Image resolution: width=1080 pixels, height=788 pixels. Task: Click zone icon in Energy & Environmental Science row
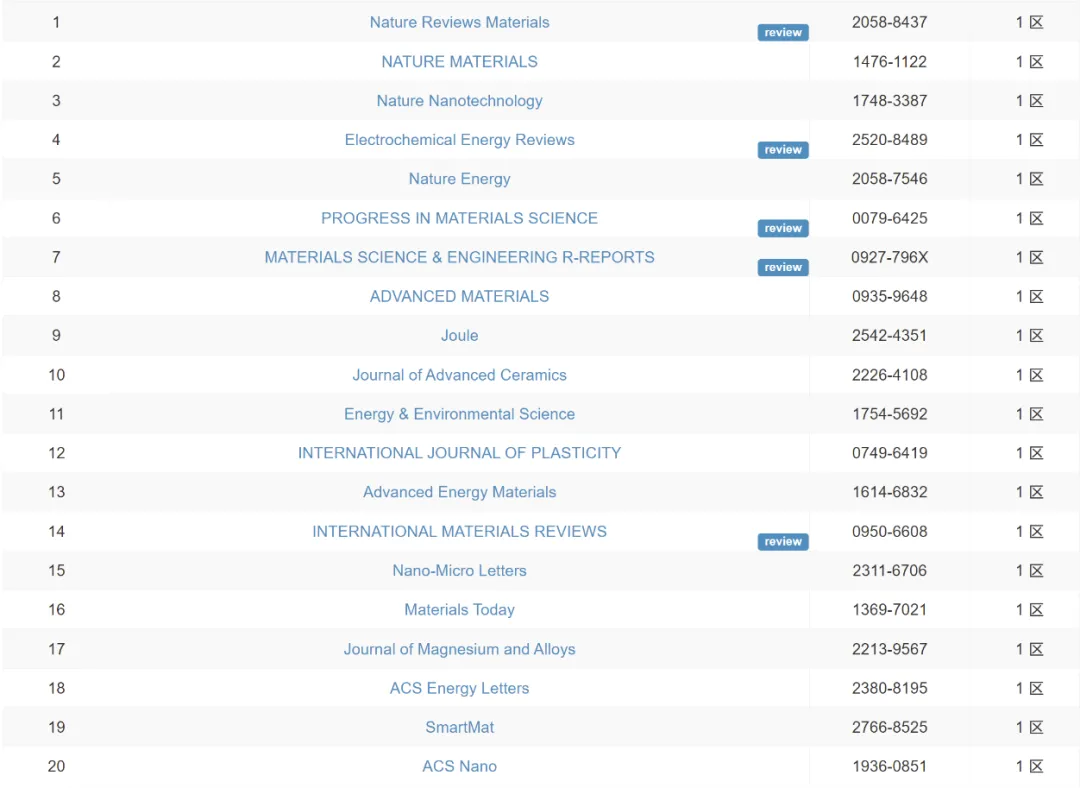tap(1037, 414)
